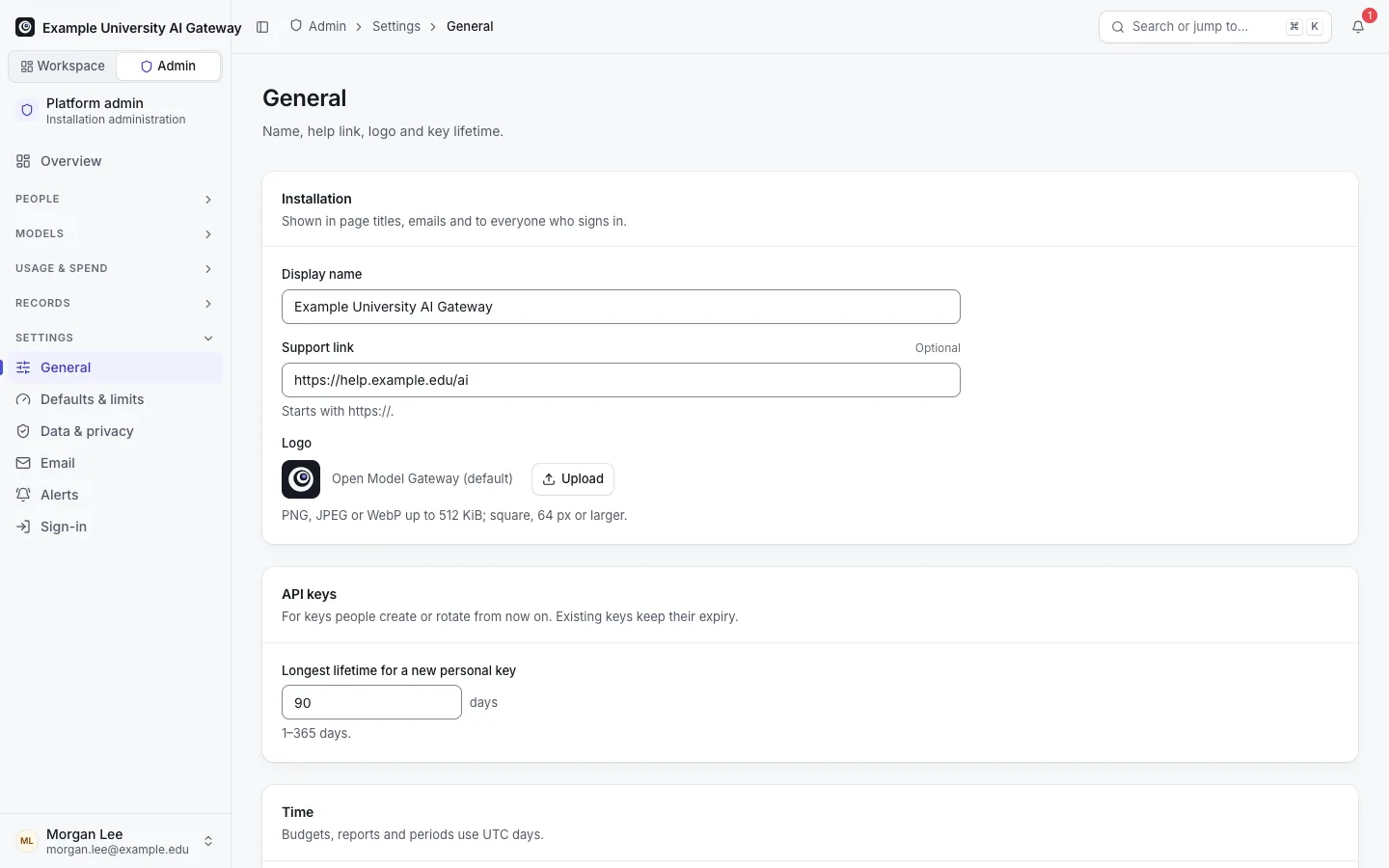This screenshot has height=868, width=1389.
Task: Click the Support link field
Action: tap(621, 380)
